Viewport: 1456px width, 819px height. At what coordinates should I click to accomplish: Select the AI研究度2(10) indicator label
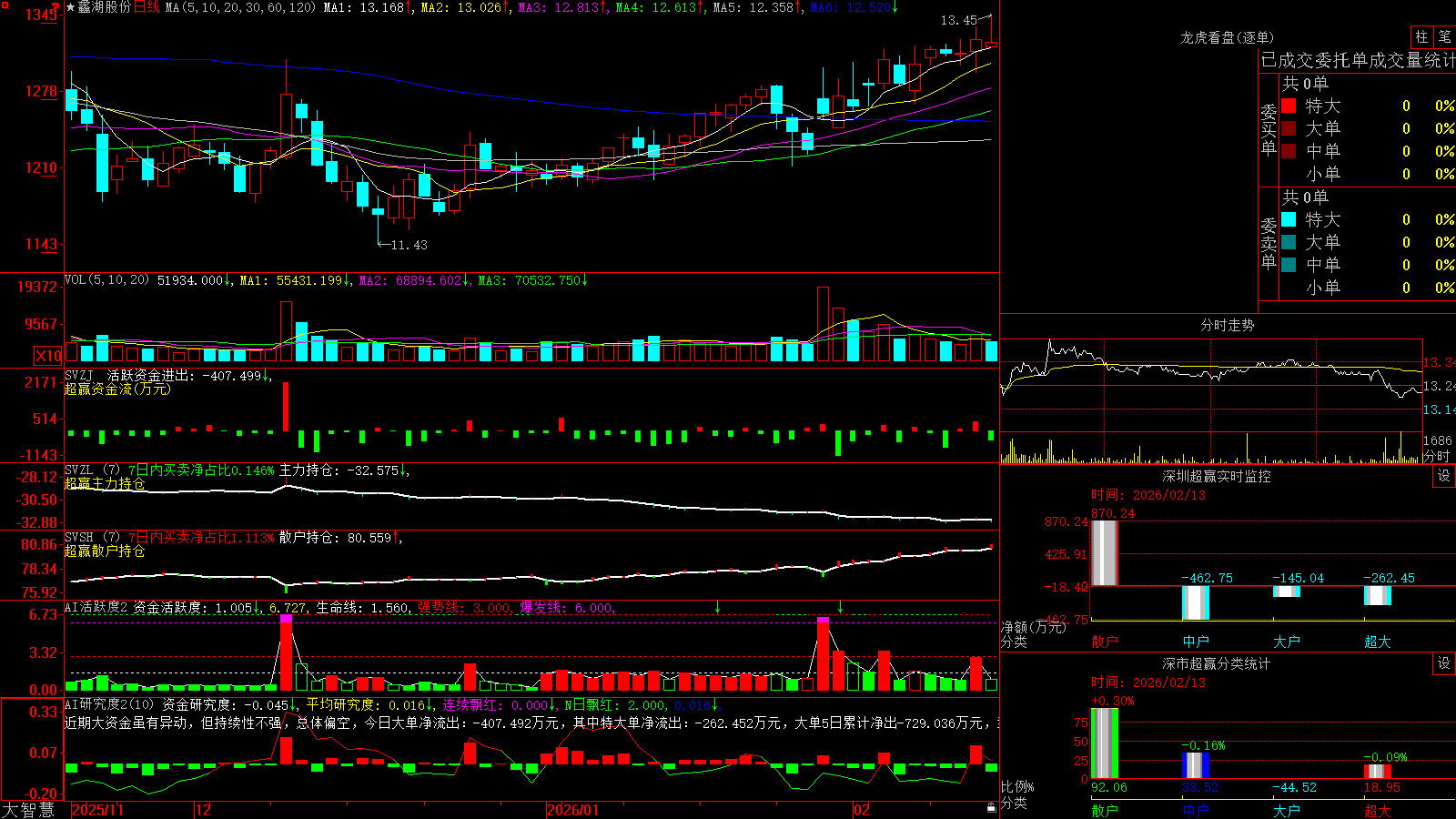tap(109, 704)
